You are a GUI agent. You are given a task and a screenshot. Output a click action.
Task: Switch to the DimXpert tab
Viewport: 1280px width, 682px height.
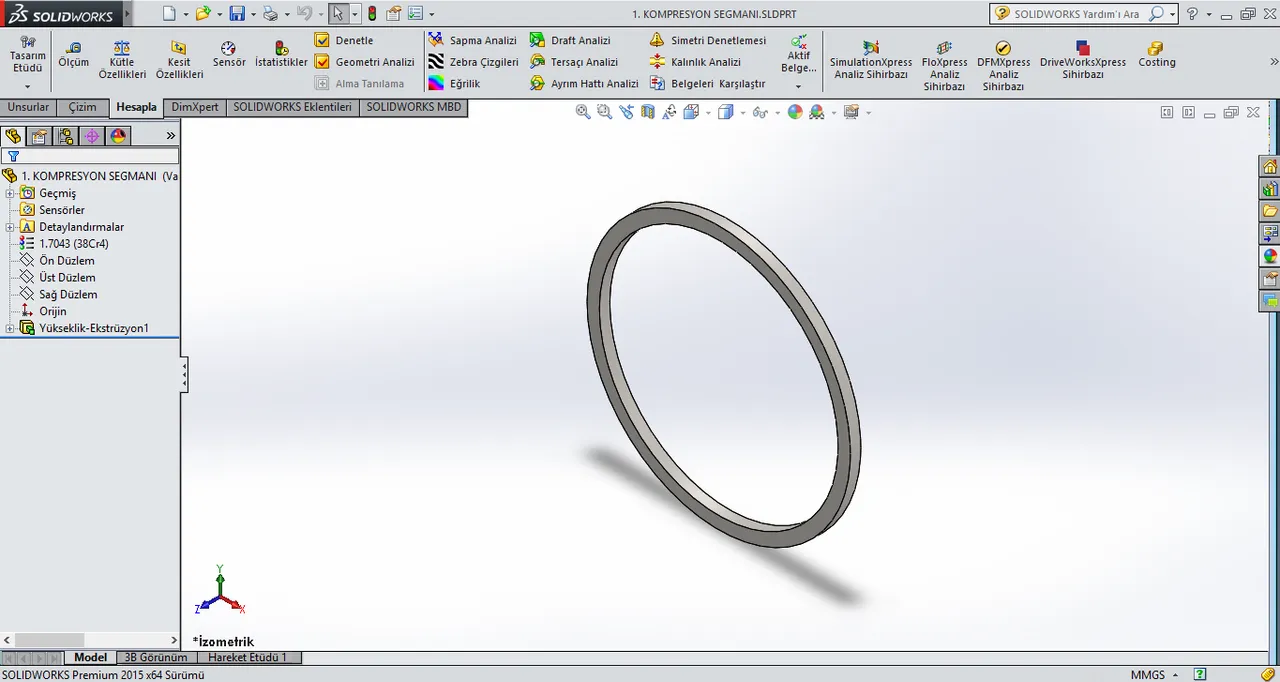tap(195, 107)
